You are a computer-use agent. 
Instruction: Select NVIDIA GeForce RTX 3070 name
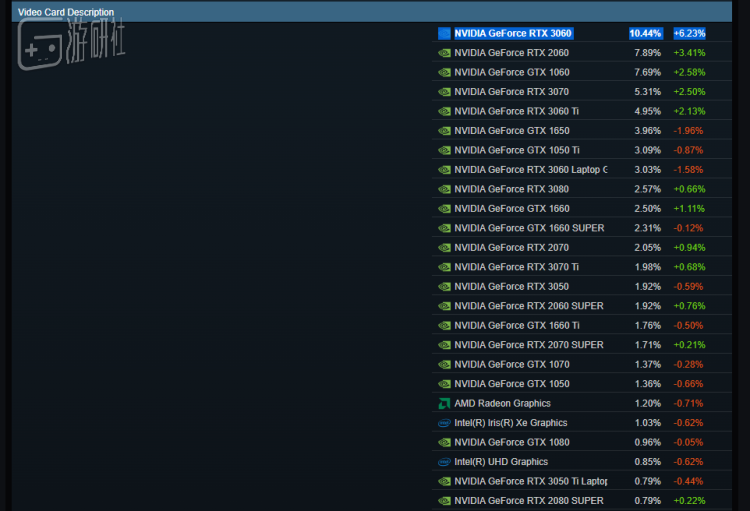tap(511, 92)
